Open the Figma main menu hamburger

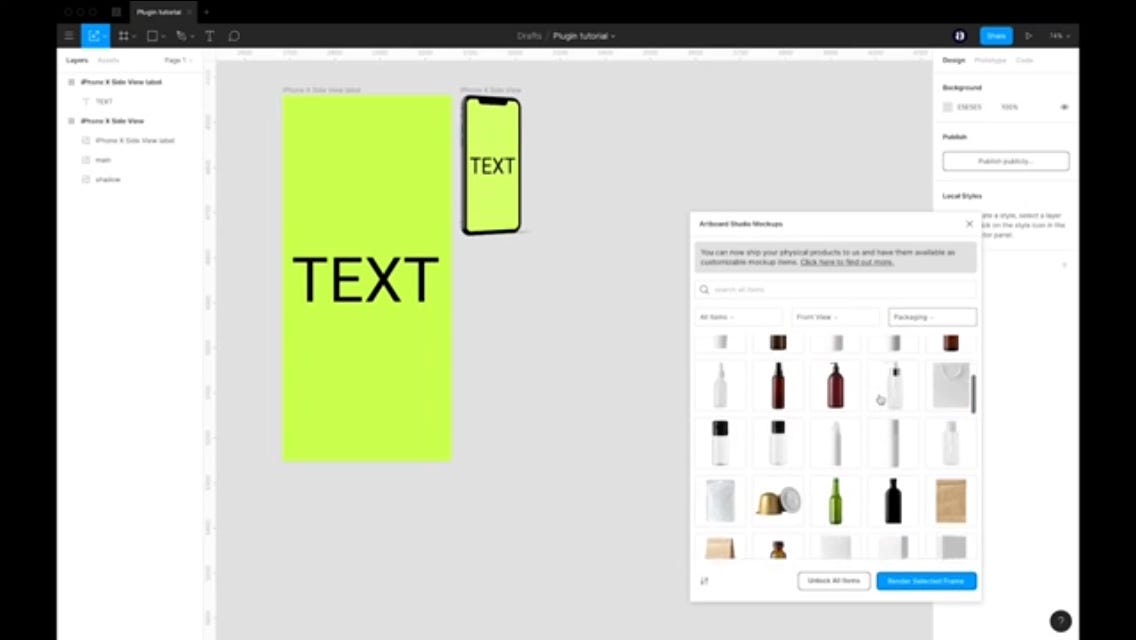[68, 35]
